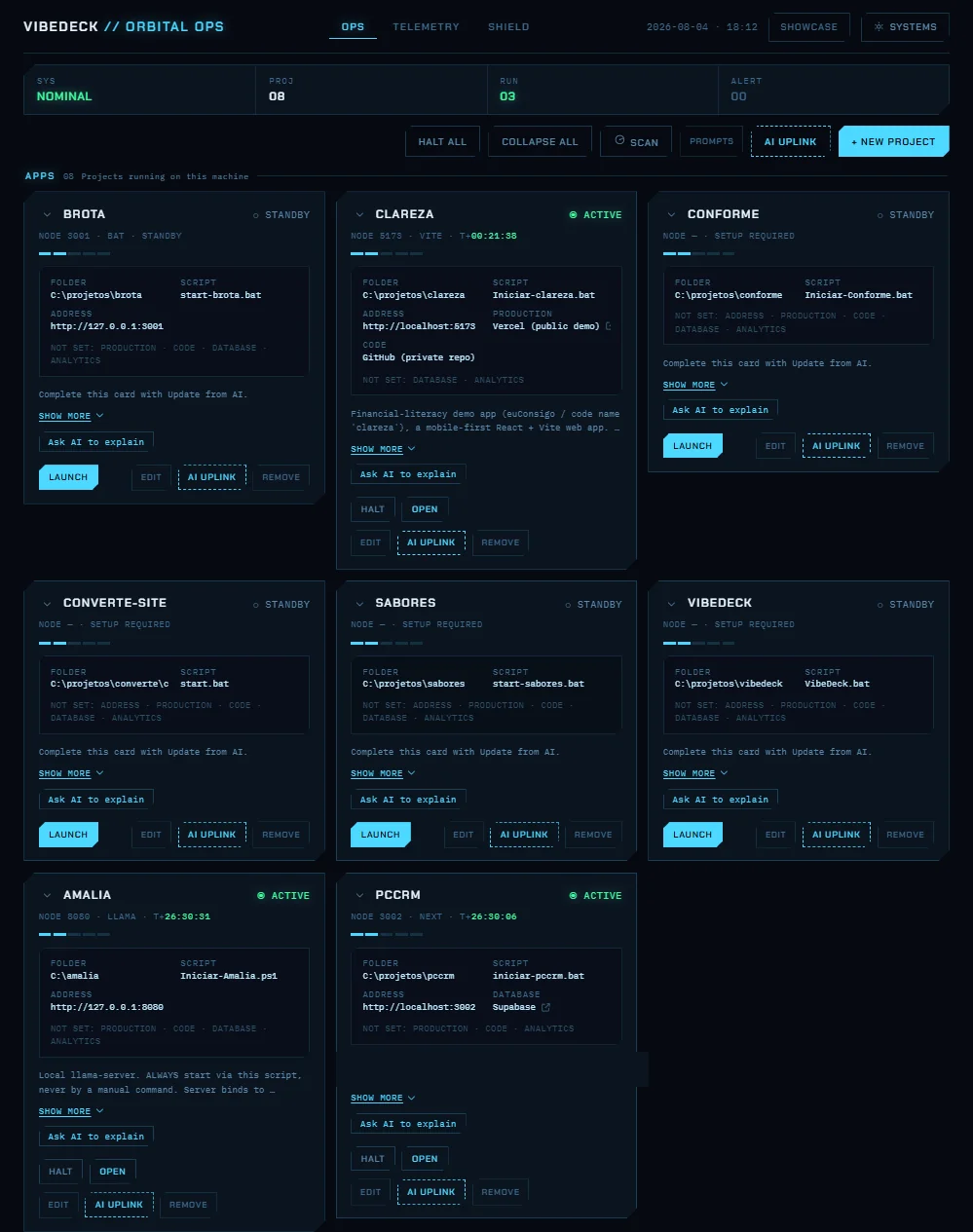Expand SHOW MORE in the CONVERTE-SITE card
This screenshot has height=1232, width=973.
point(71,773)
